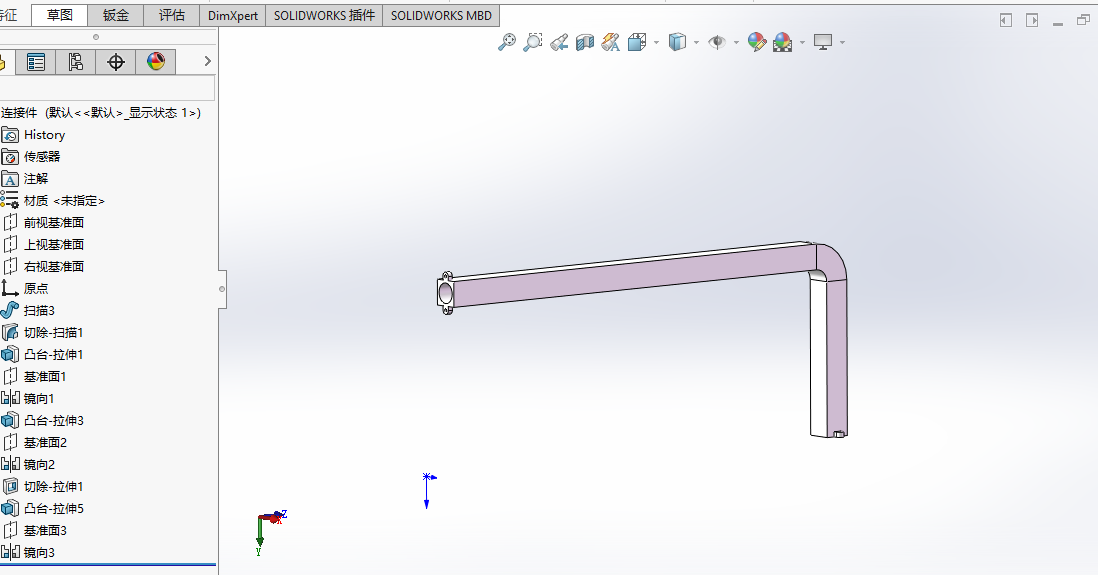This screenshot has height=575, width=1098.
Task: Toggle Hide/Show Items eye icon
Action: pos(717,42)
